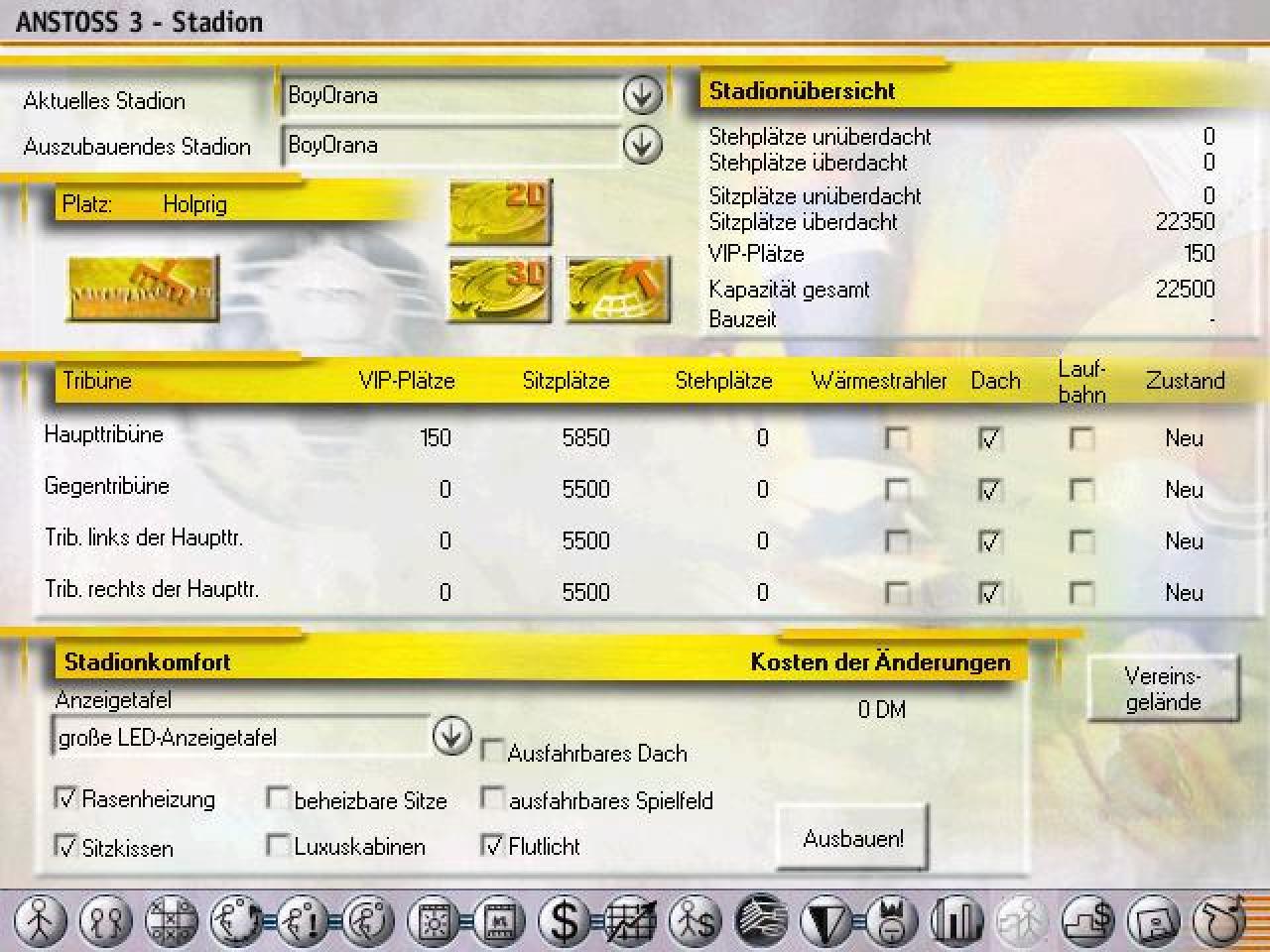This screenshot has height=952, width=1270.
Task: Click the crowned figure icon
Action: click(x=892, y=921)
